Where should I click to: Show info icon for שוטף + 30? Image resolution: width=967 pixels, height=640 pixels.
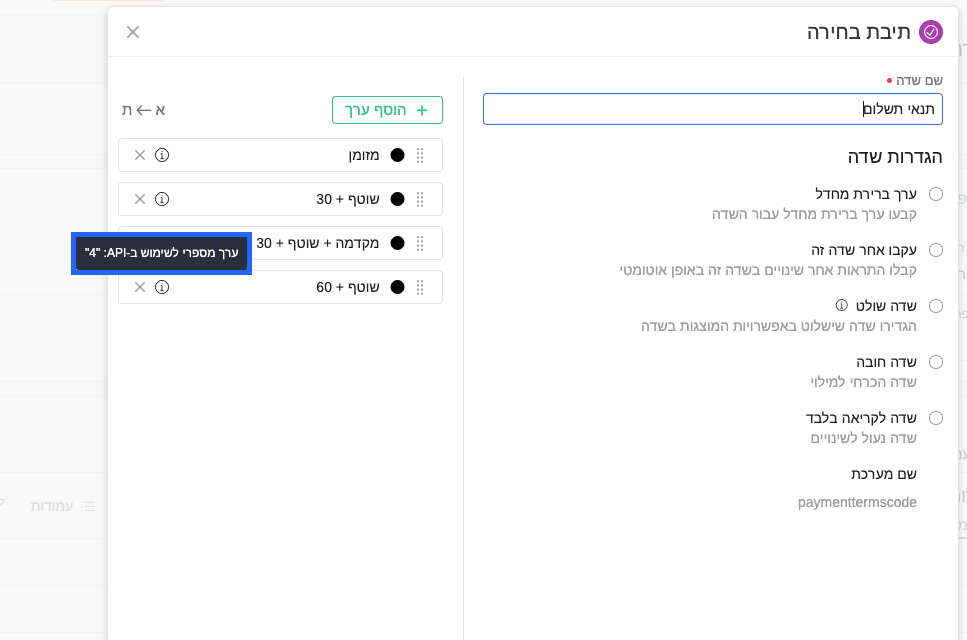[x=162, y=199]
